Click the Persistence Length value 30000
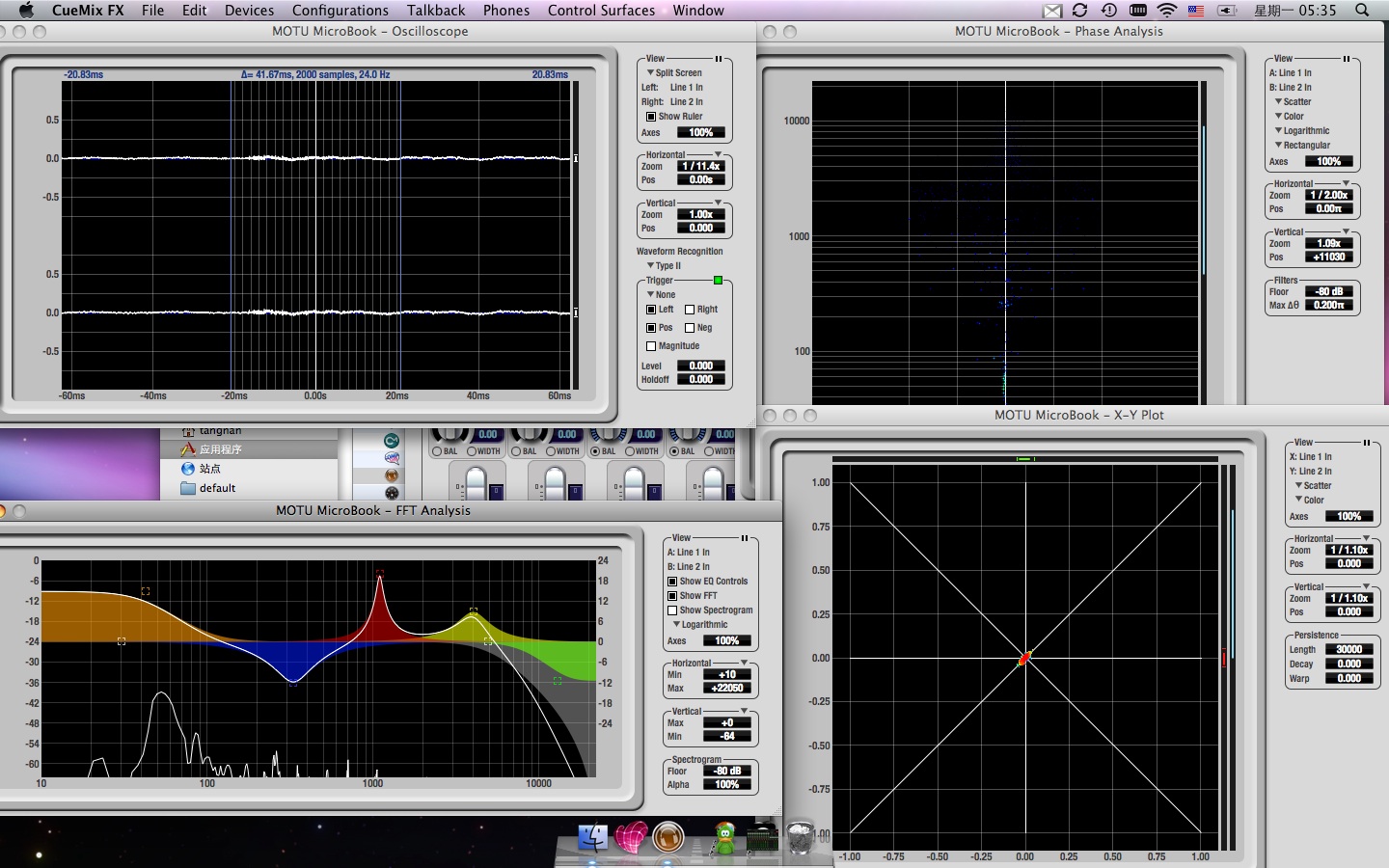The width and height of the screenshot is (1389, 868). (x=1349, y=650)
